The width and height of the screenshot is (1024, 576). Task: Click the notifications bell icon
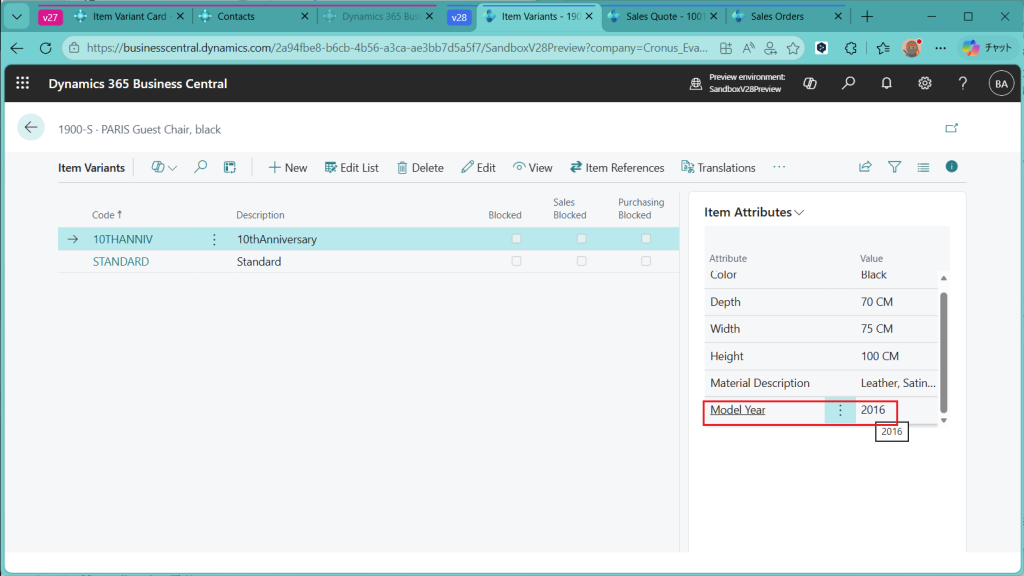(886, 84)
